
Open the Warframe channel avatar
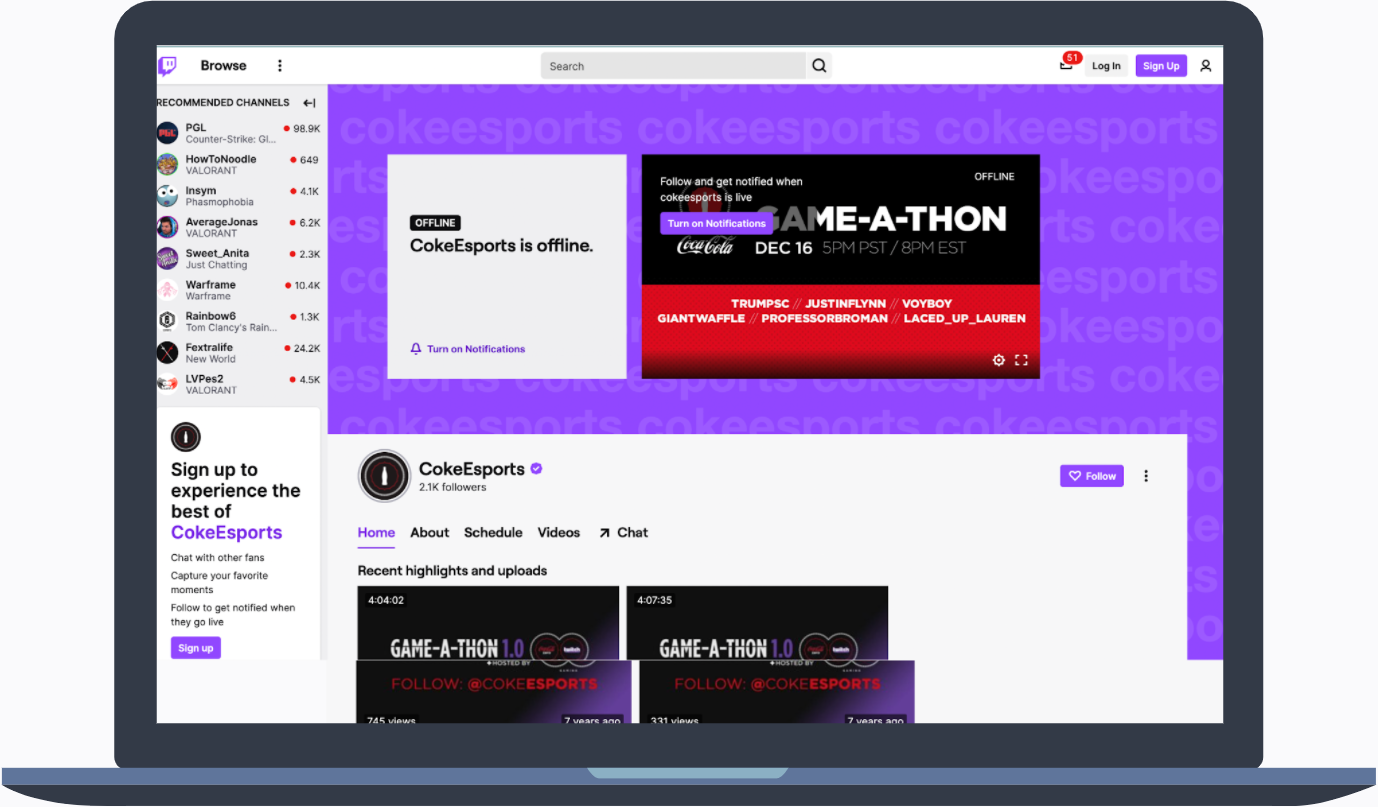pos(167,290)
